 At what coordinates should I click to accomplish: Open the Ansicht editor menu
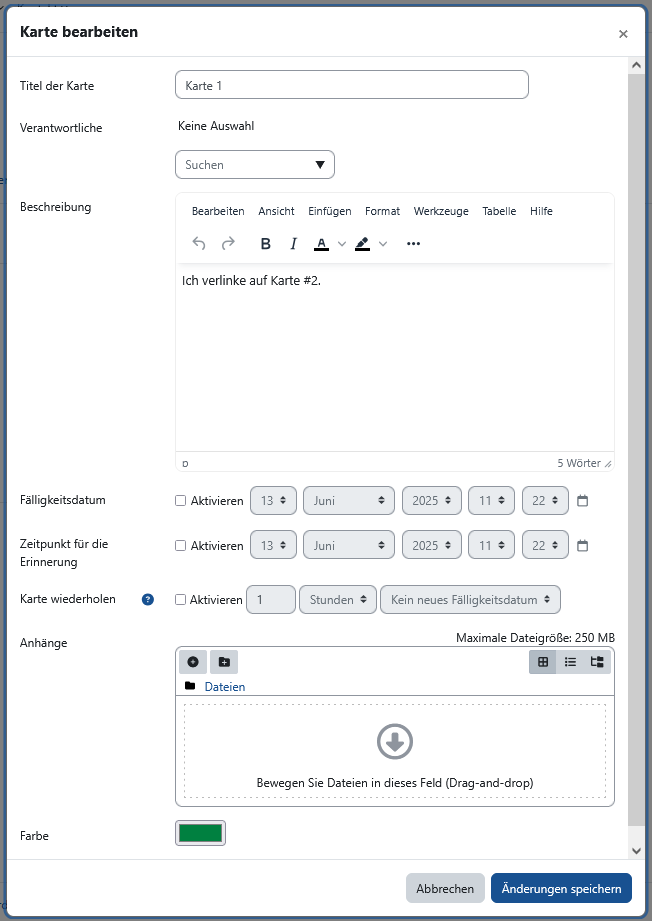276,211
